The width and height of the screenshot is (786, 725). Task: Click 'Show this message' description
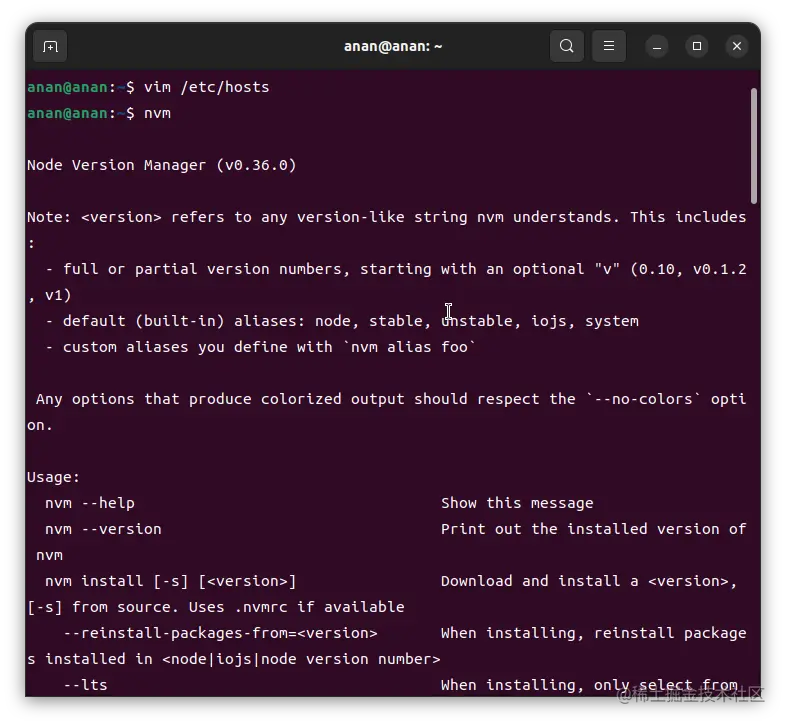coord(517,503)
